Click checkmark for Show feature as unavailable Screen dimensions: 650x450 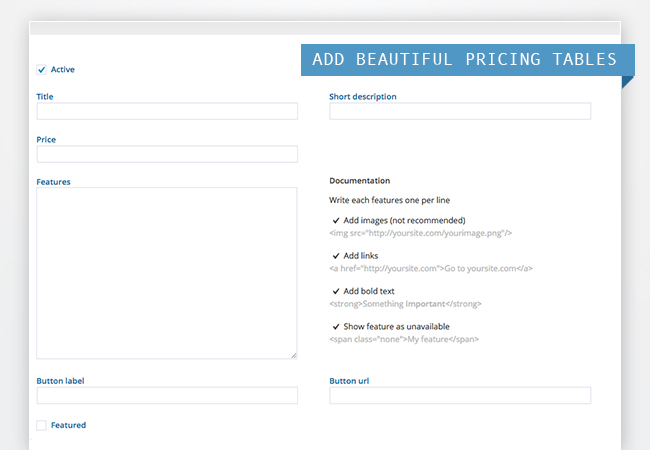tap(336, 327)
